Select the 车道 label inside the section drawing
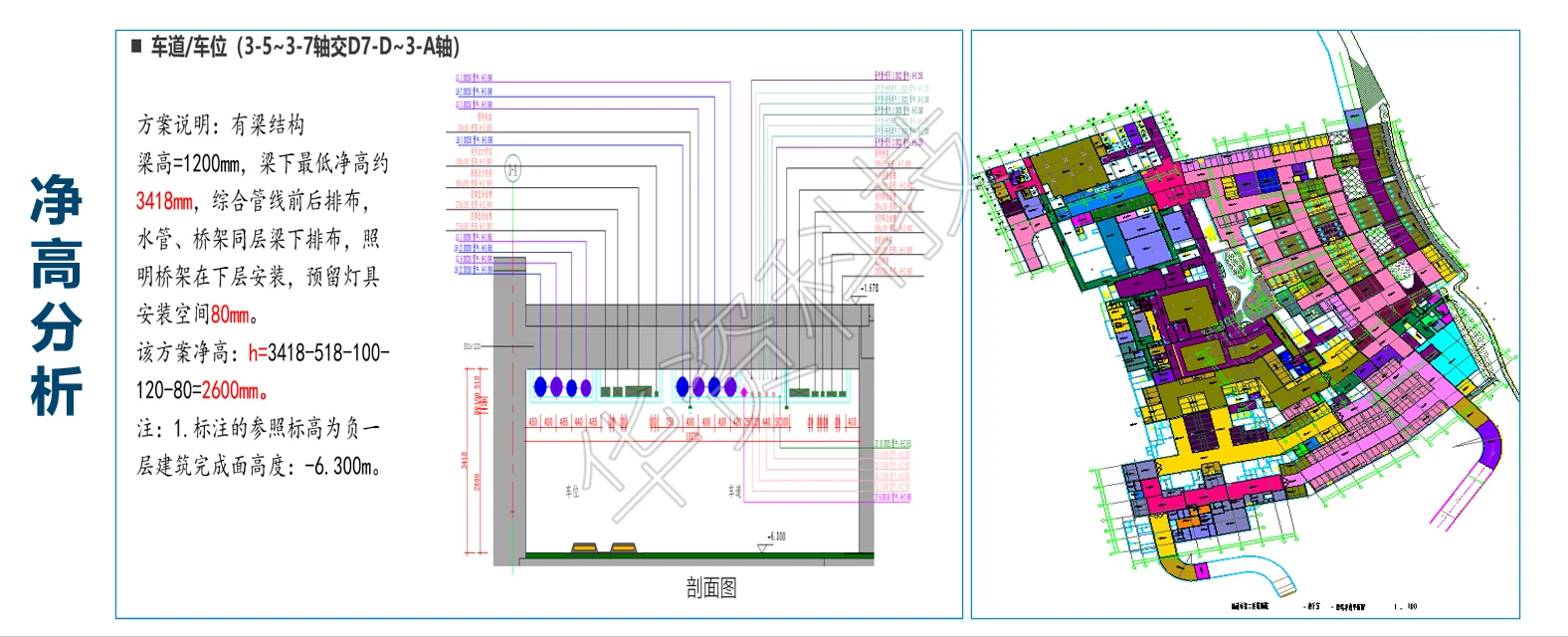The height and width of the screenshot is (637, 1568). point(735,491)
